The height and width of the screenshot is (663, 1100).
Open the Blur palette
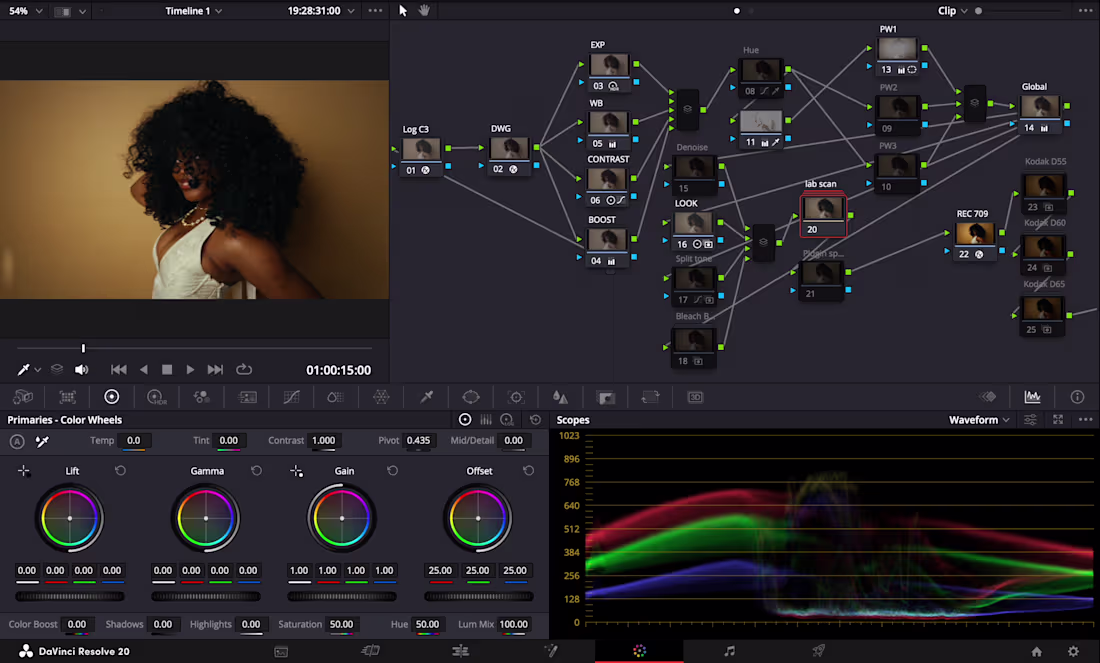click(x=561, y=397)
